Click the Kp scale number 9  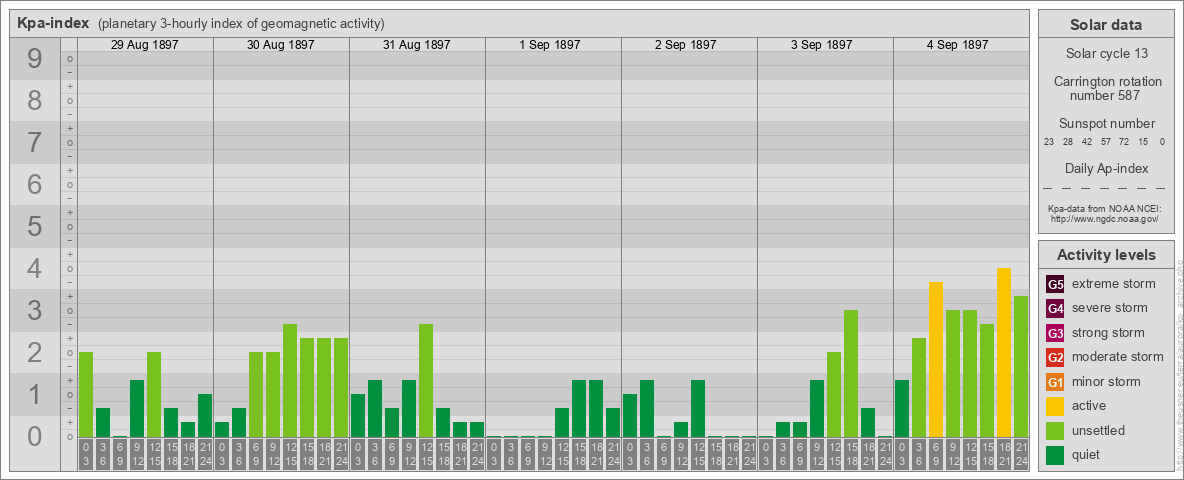(35, 59)
